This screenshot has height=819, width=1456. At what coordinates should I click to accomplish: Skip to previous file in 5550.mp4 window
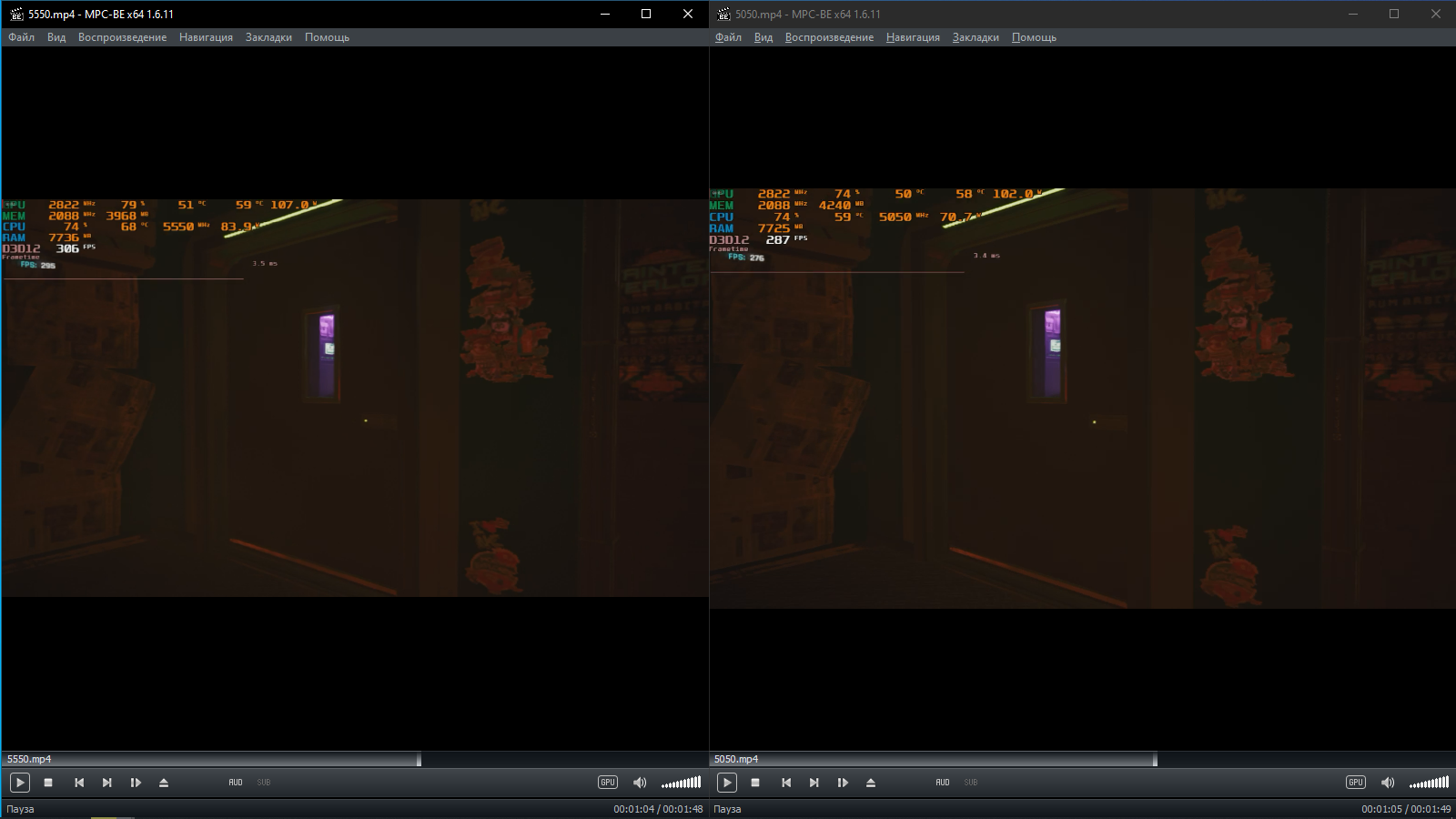point(79,783)
